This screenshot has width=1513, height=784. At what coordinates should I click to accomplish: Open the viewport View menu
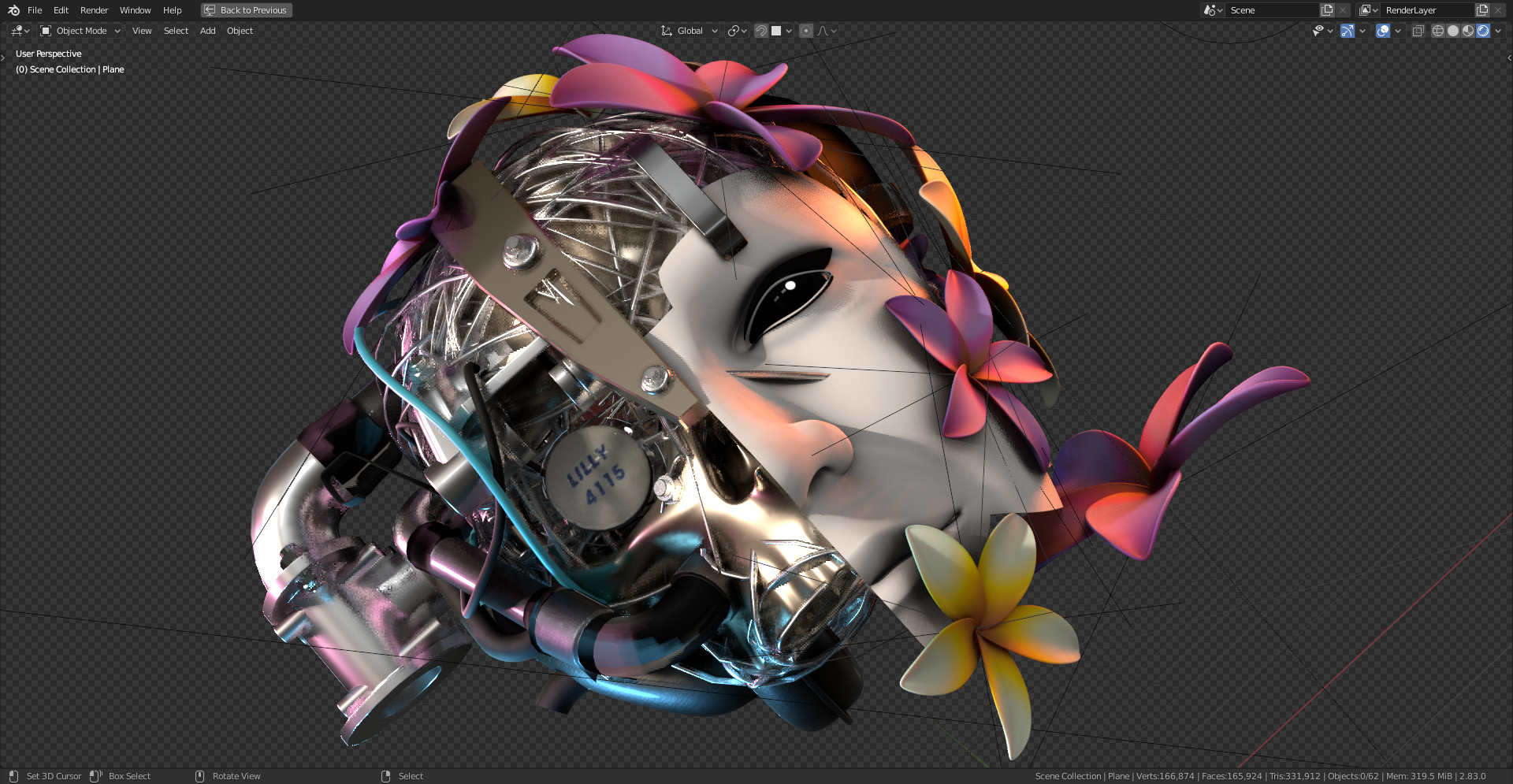(142, 31)
